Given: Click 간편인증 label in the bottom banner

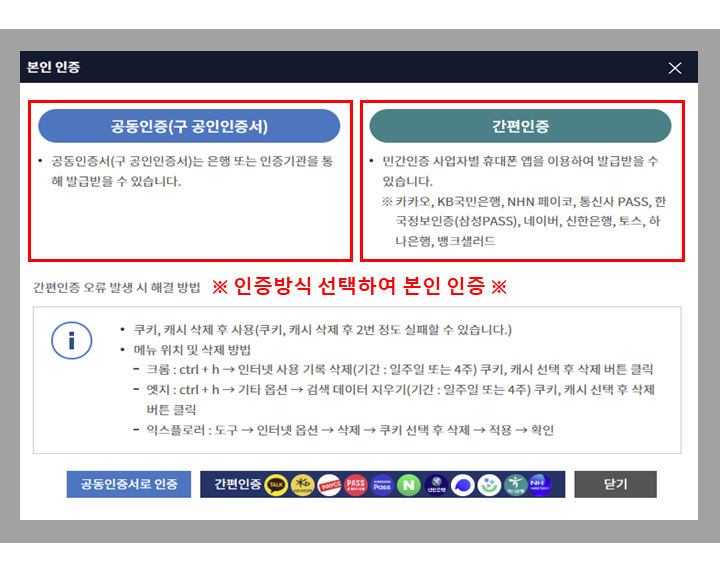Looking at the screenshot, I should (237, 484).
